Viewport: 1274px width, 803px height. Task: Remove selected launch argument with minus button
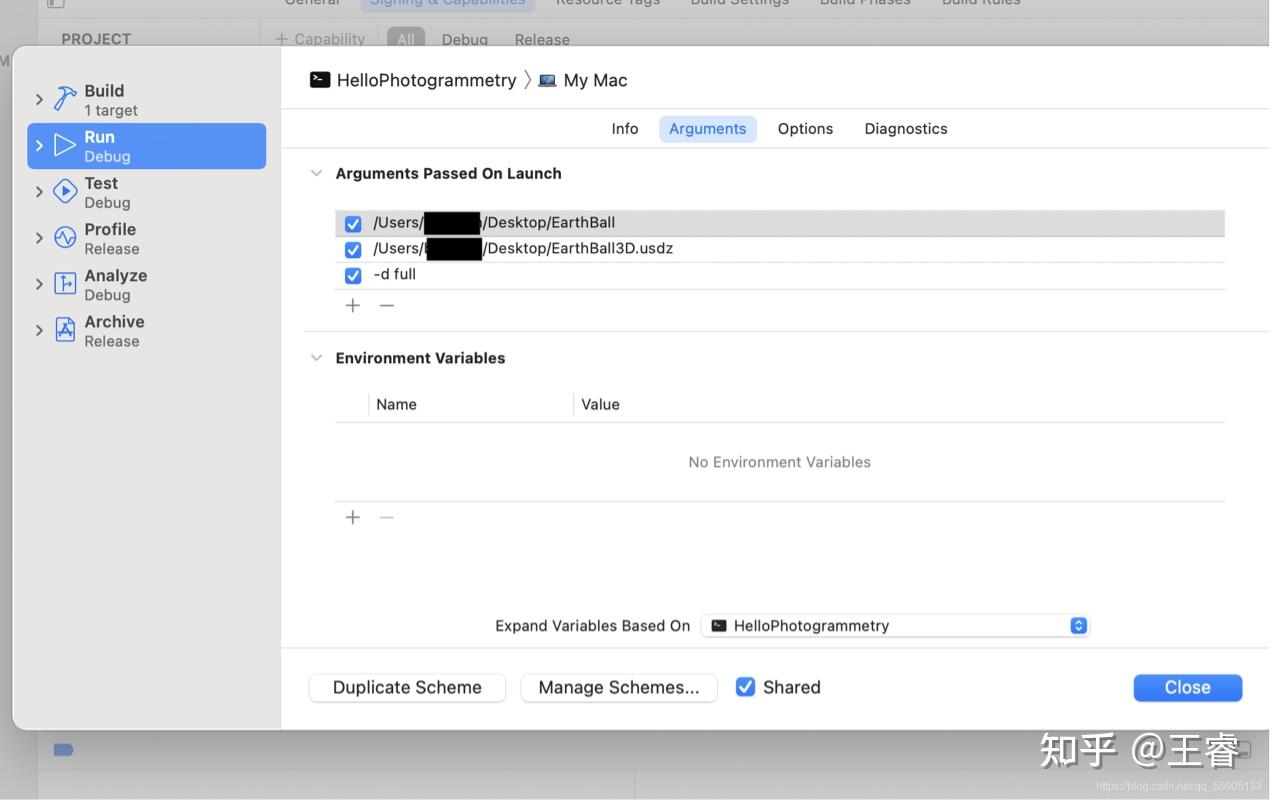coord(386,305)
